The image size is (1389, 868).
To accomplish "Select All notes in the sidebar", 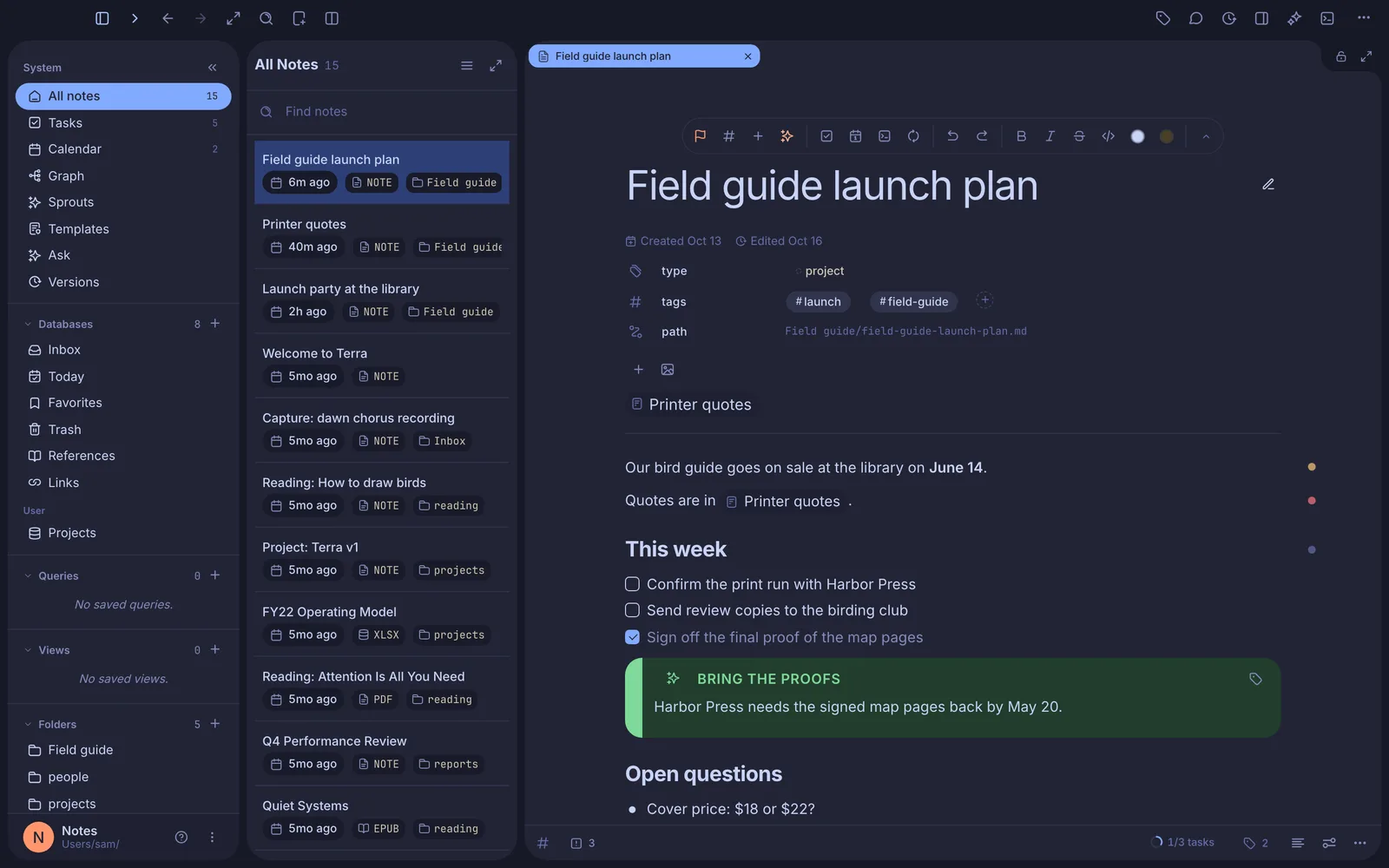I will (123, 96).
